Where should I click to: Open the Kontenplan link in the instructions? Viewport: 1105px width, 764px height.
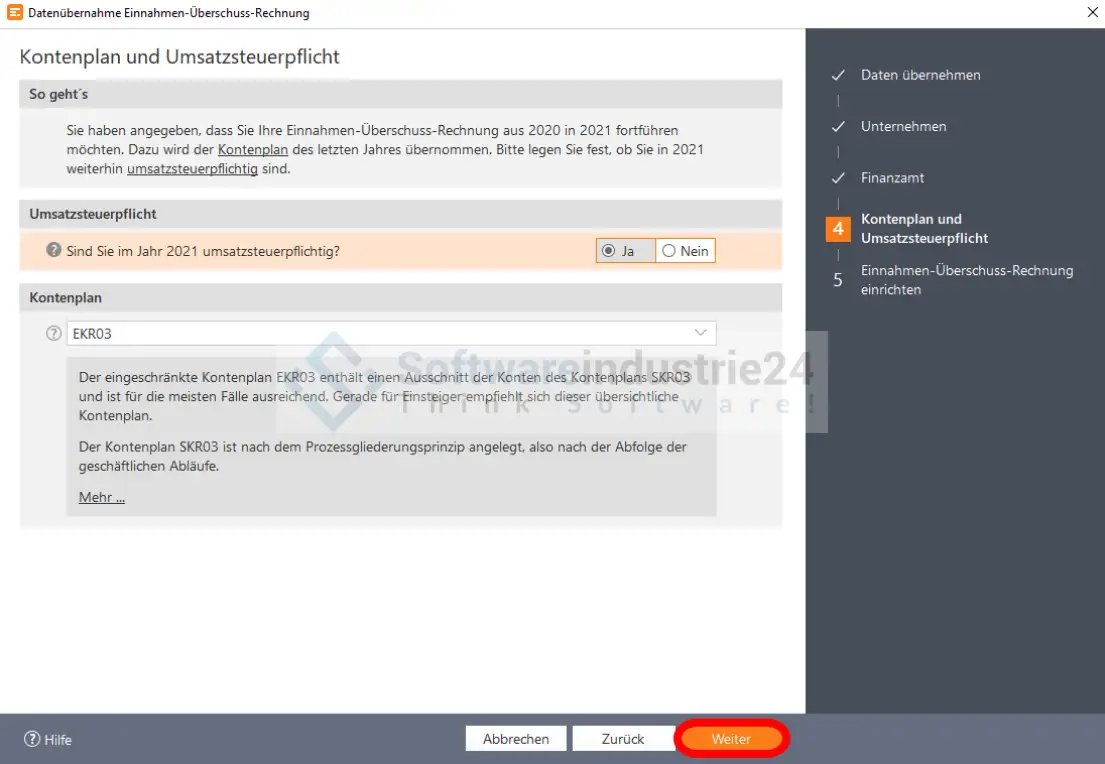tap(253, 150)
